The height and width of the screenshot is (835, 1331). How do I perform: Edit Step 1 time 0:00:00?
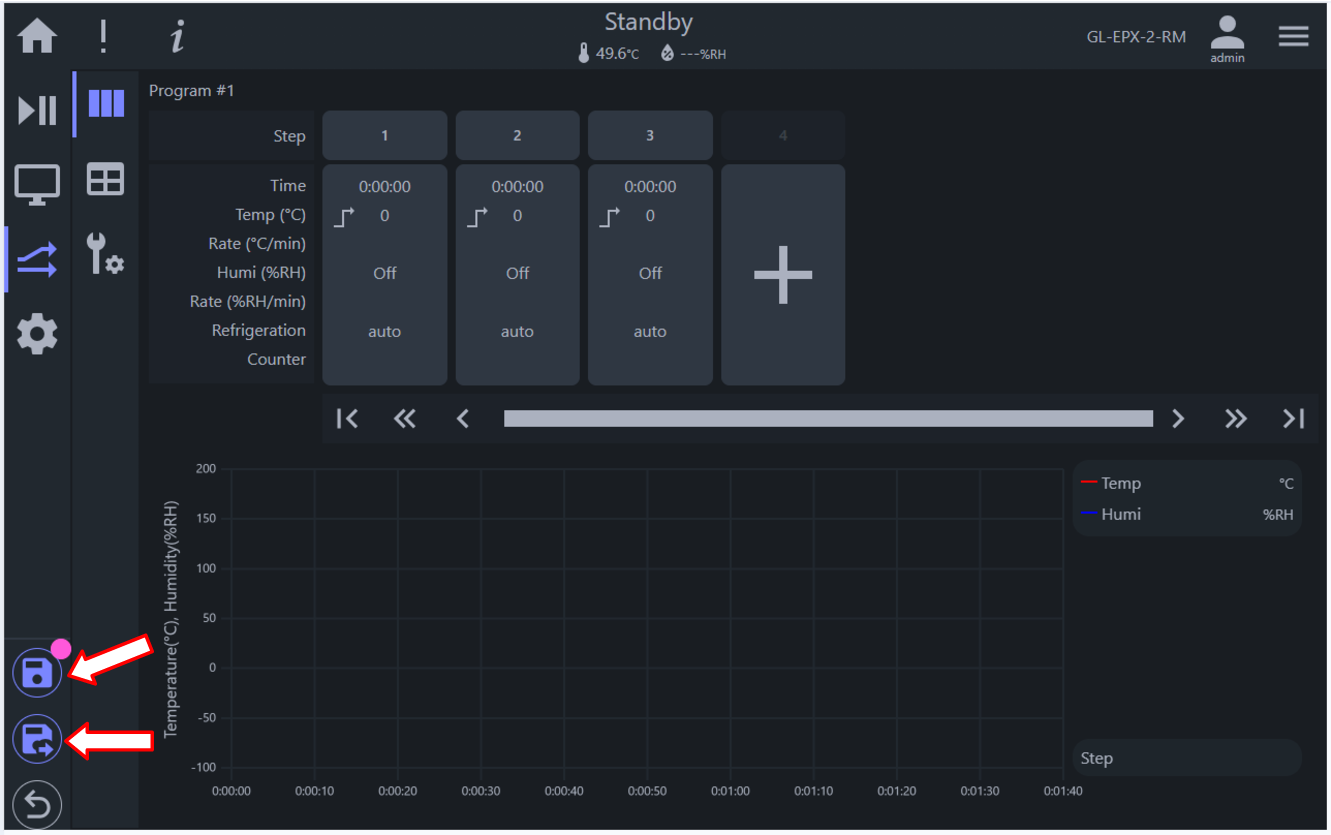(385, 187)
